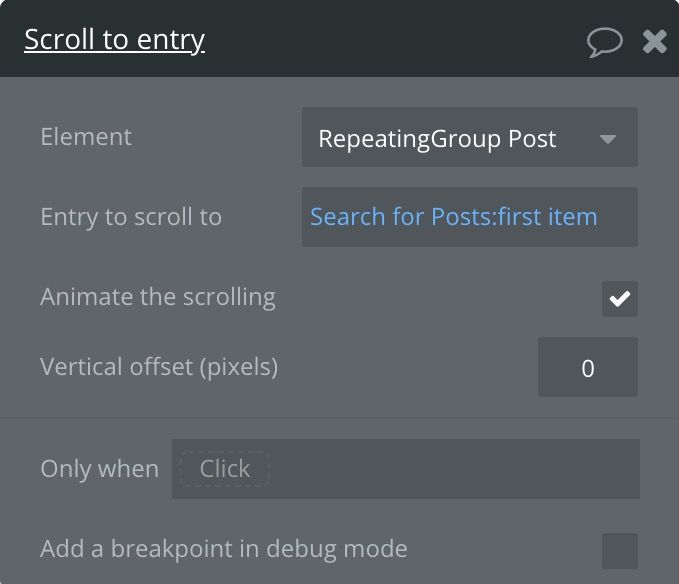Expand the Element dropdown arrow
The width and height of the screenshot is (679, 584).
point(608,139)
